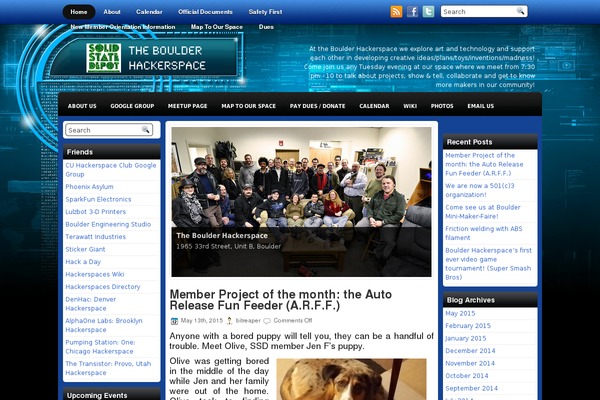The height and width of the screenshot is (400, 600).
Task: Click the Boulder Hackerspace group photo
Action: [x=301, y=202]
